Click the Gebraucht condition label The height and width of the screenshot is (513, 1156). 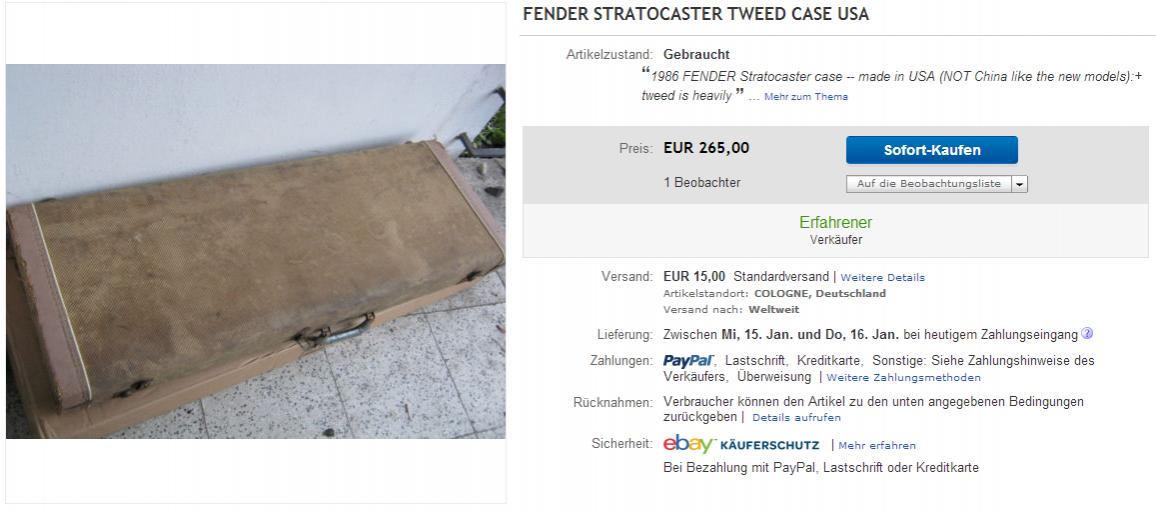coord(696,54)
